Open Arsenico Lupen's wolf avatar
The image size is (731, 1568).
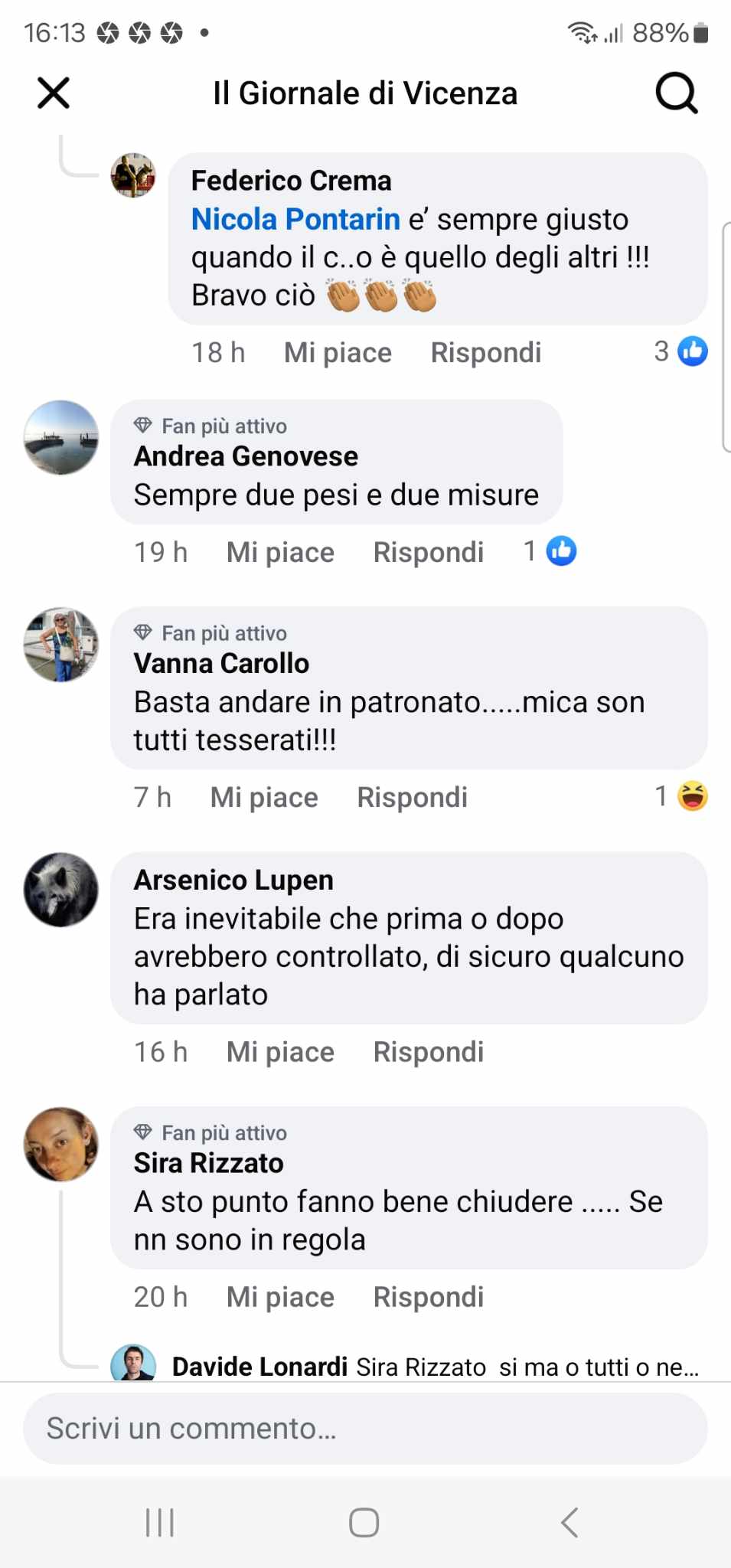pyautogui.click(x=61, y=890)
